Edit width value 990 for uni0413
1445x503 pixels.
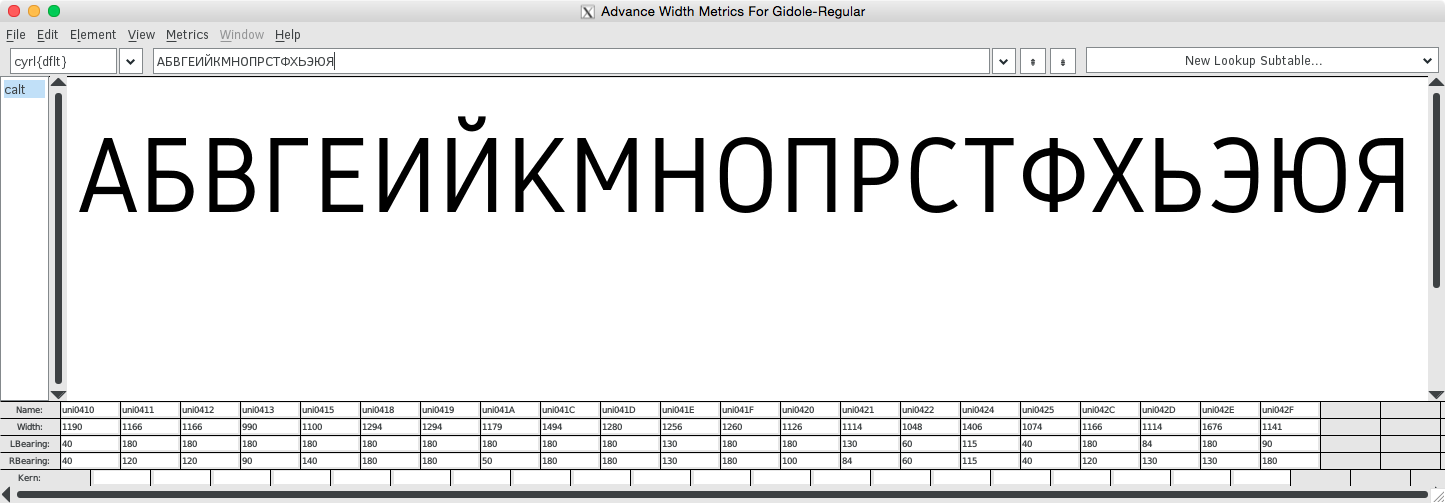pos(270,427)
